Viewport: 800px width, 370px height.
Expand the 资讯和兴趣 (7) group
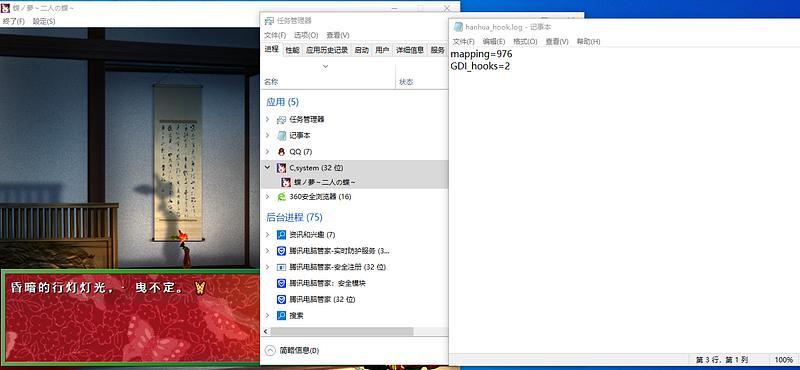point(267,235)
